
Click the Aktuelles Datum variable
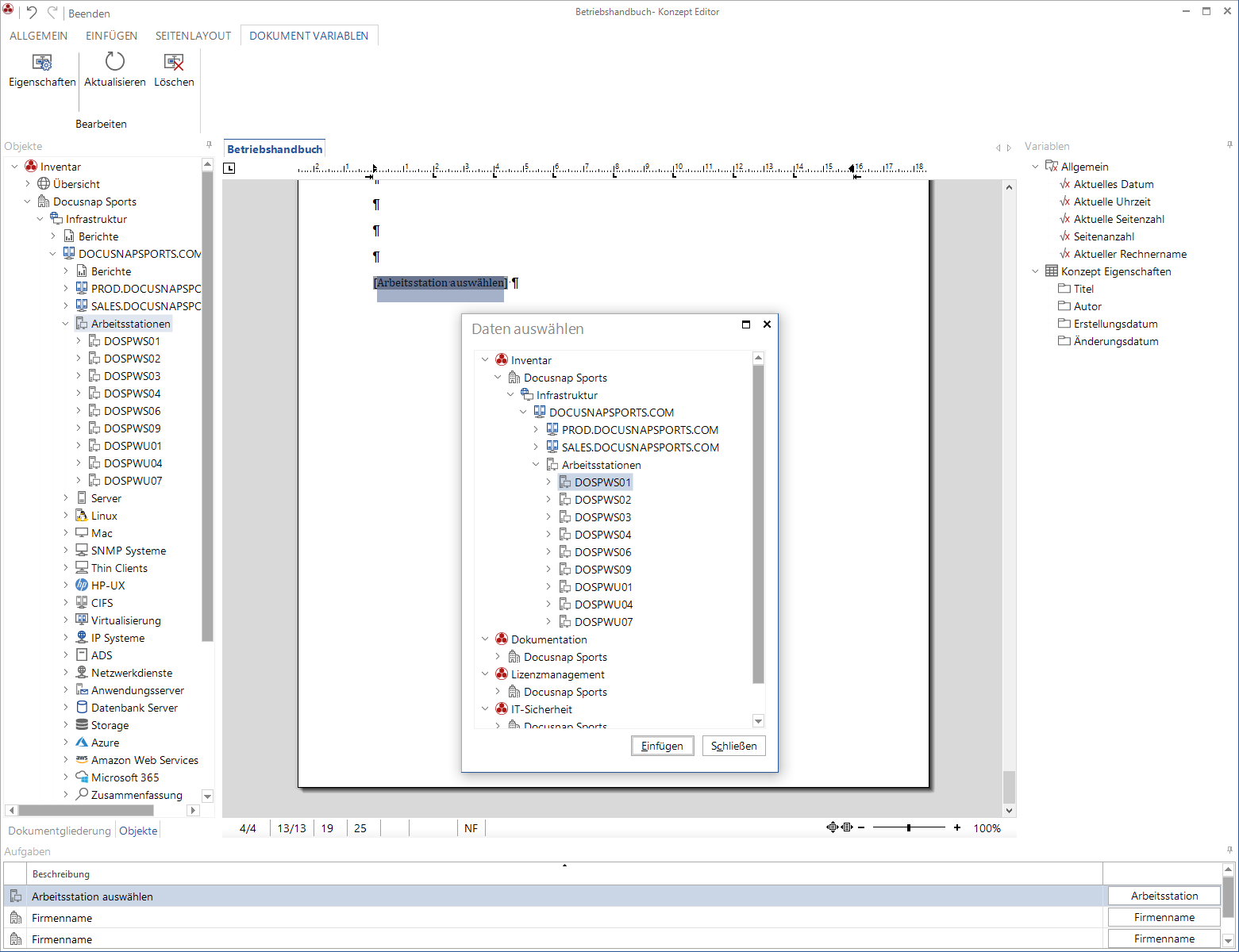point(1114,184)
